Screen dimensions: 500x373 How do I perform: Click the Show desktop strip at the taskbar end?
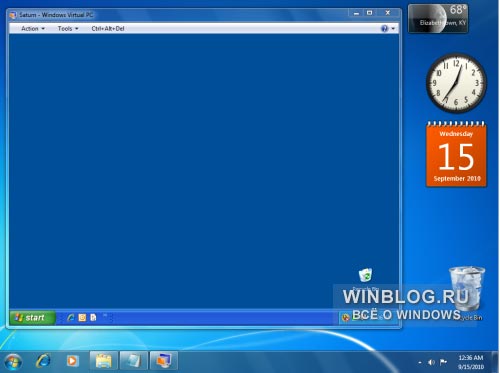pos(496,362)
